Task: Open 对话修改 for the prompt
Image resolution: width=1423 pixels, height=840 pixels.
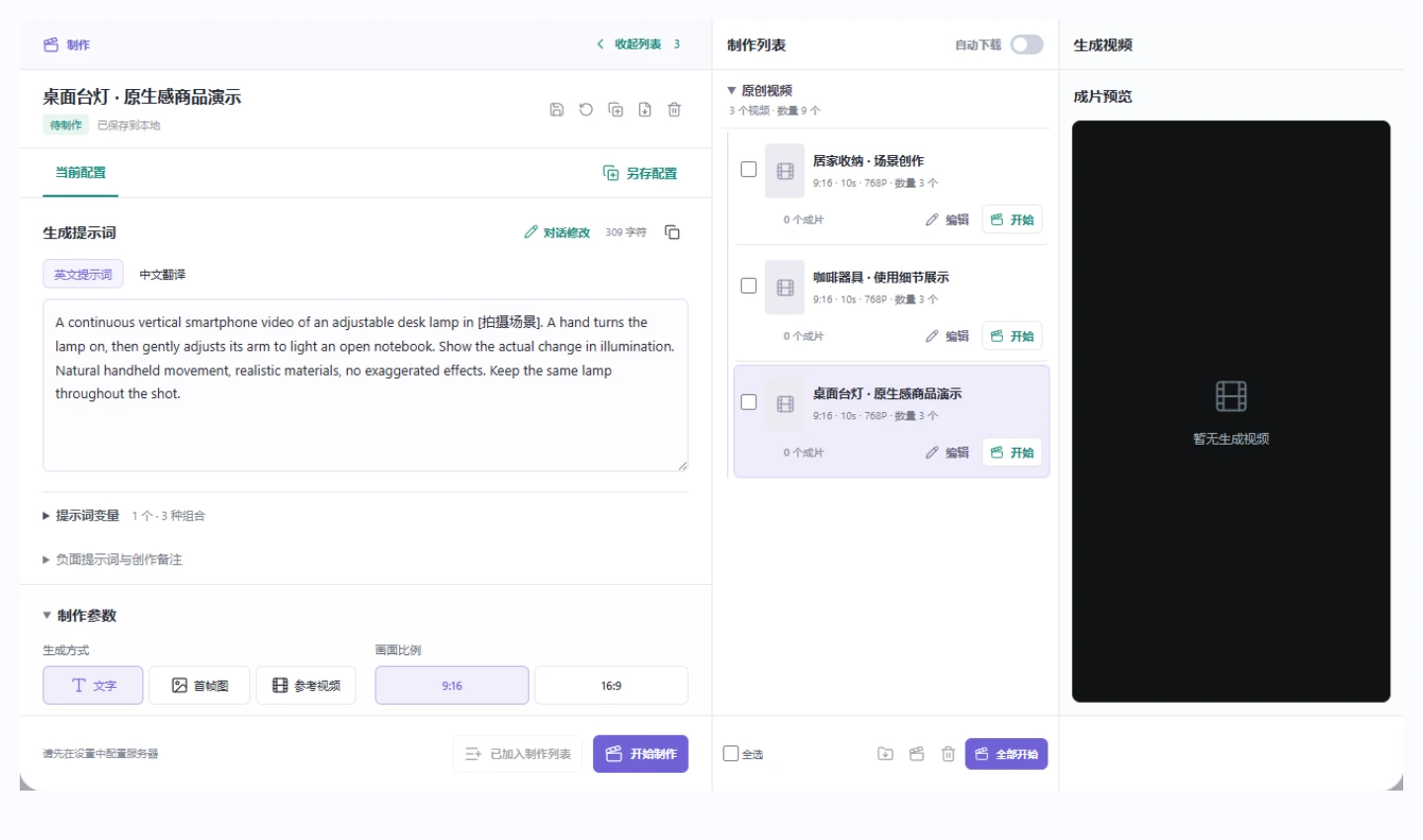Action: (557, 232)
